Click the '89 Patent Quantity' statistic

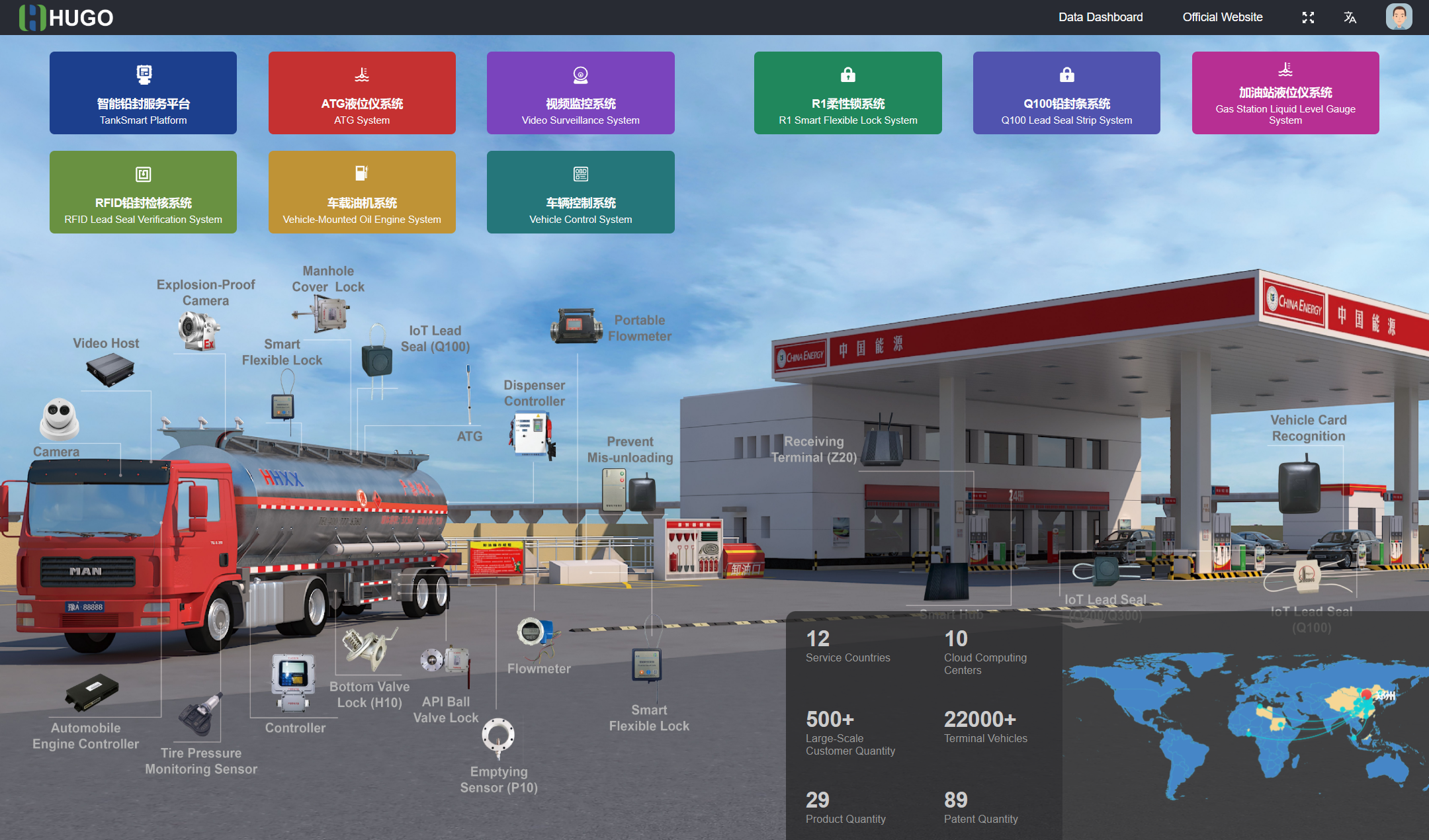tap(980, 807)
